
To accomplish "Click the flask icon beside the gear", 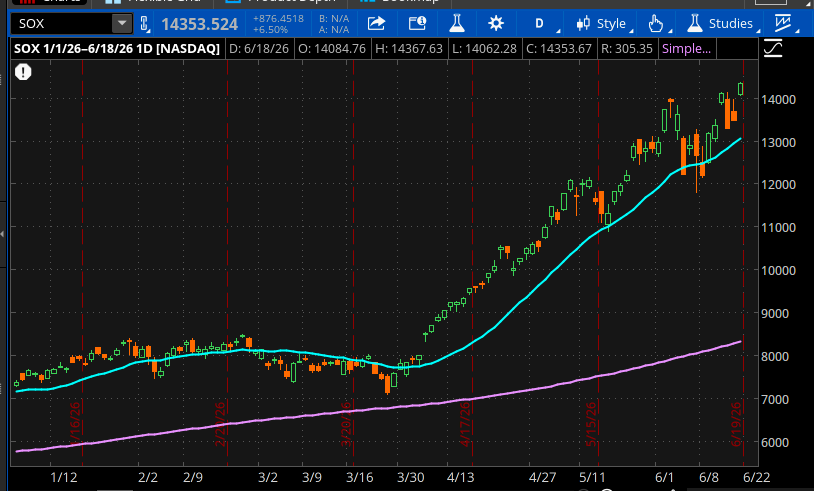I will 457,23.
